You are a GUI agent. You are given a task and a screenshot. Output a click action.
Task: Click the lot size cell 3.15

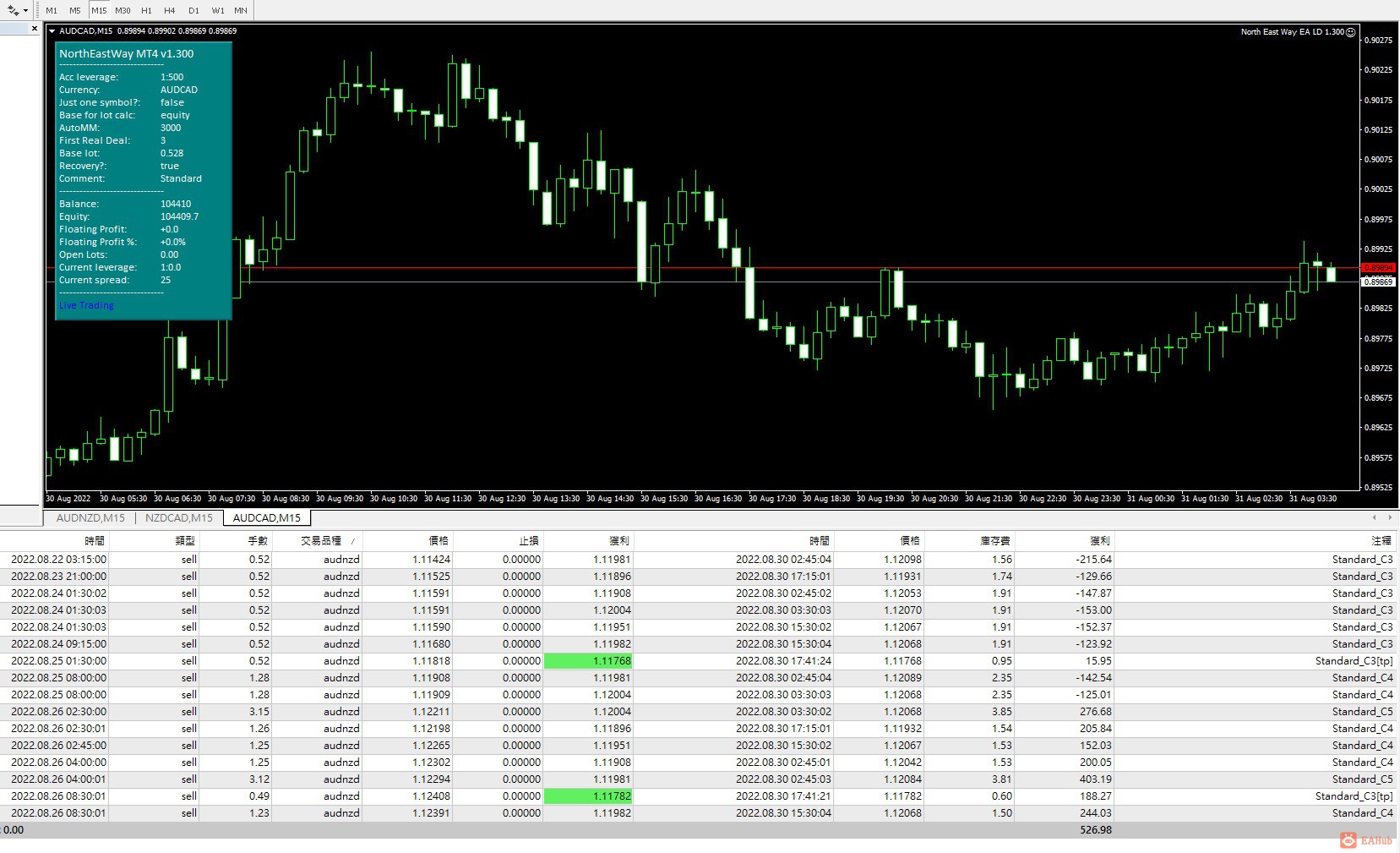[x=259, y=712]
